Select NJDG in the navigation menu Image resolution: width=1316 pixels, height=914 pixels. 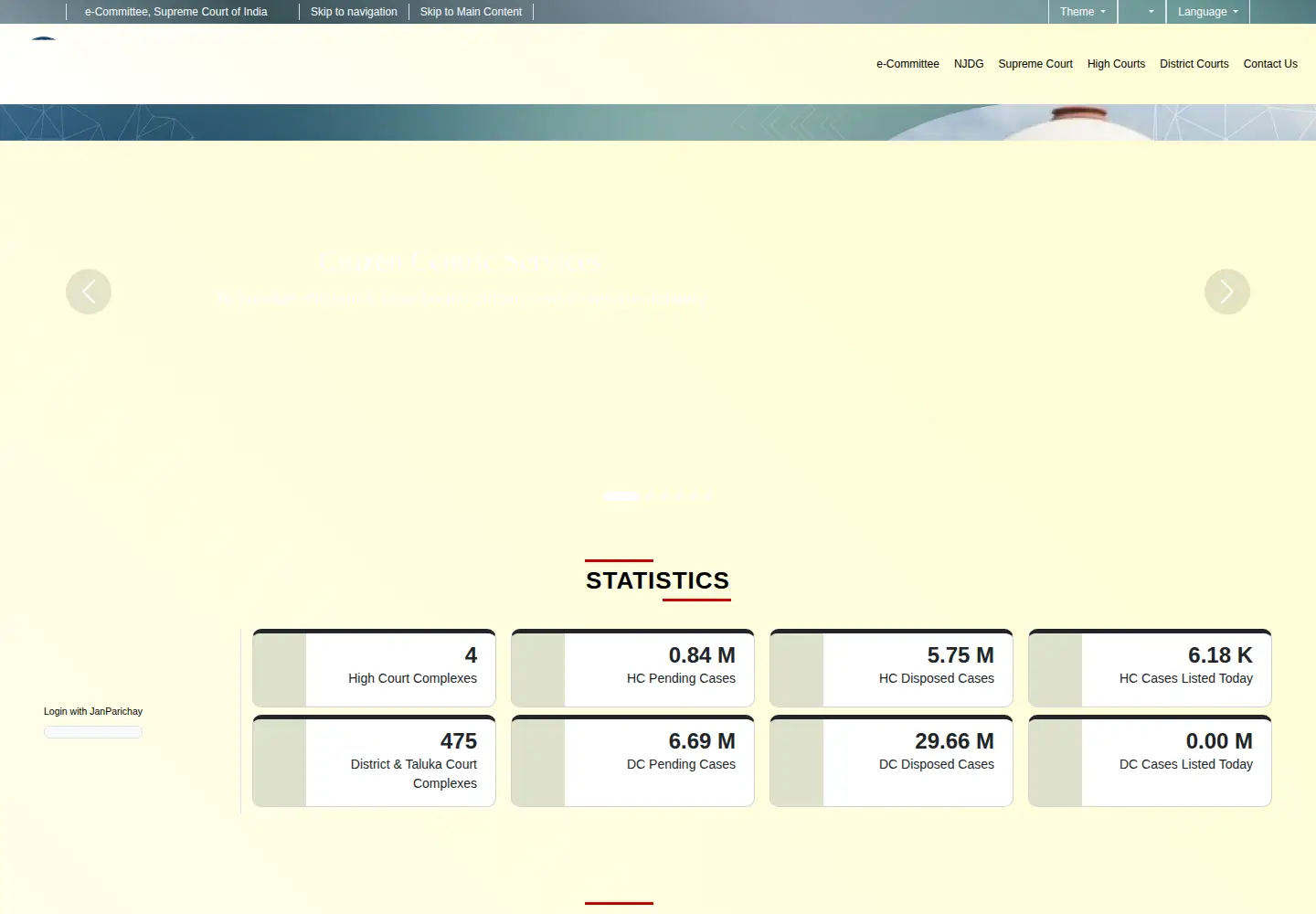click(969, 64)
